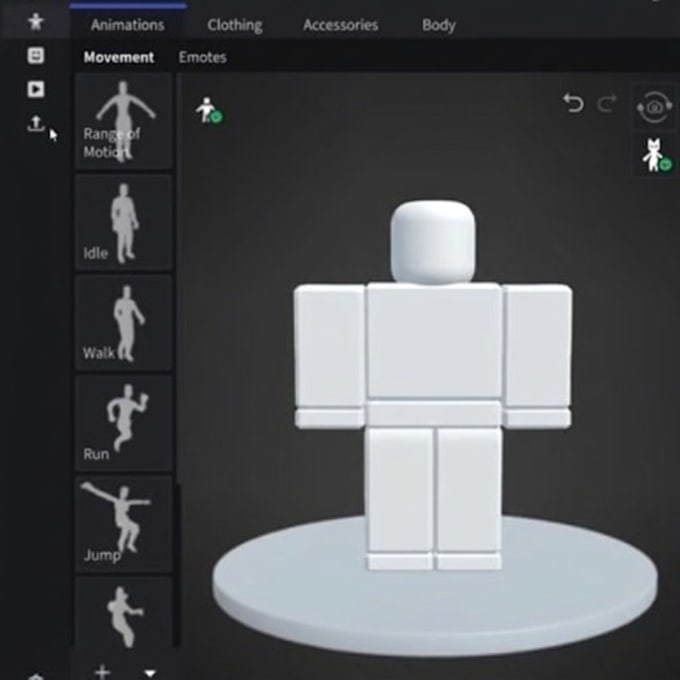
Task: Click the rotate camera icon
Action: point(654,107)
